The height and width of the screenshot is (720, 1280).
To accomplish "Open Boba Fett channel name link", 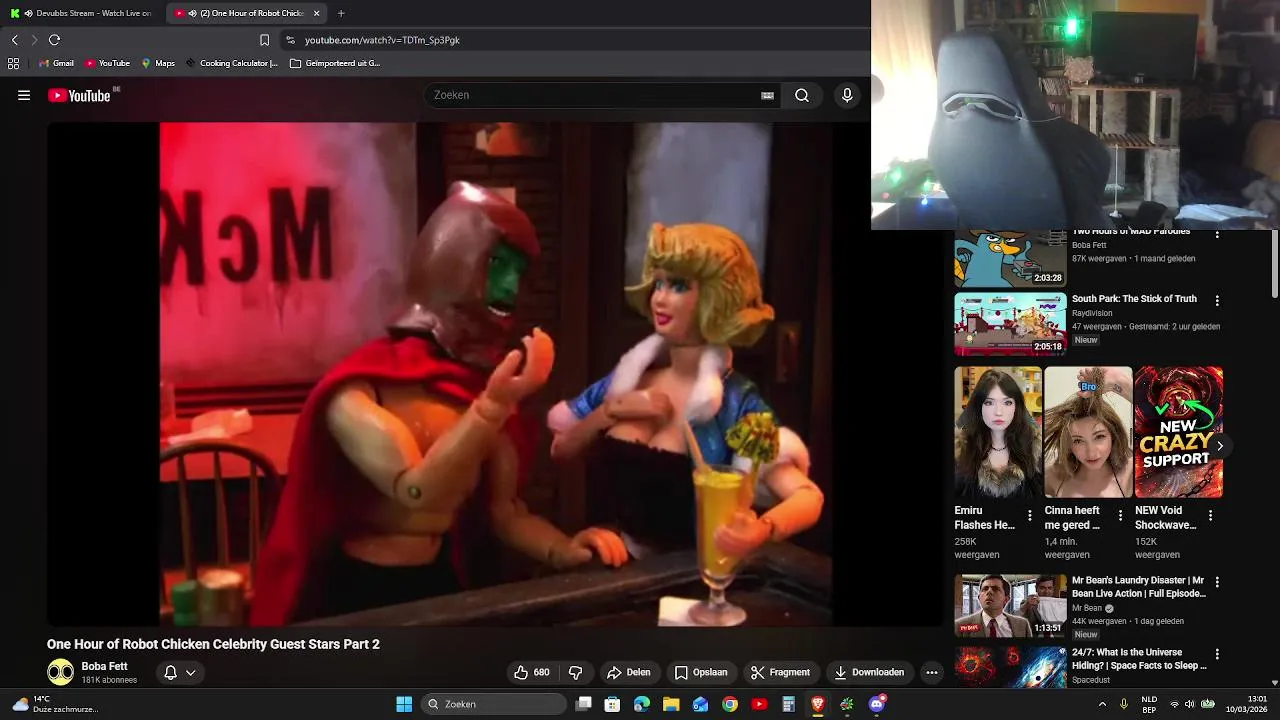I will click(104, 666).
